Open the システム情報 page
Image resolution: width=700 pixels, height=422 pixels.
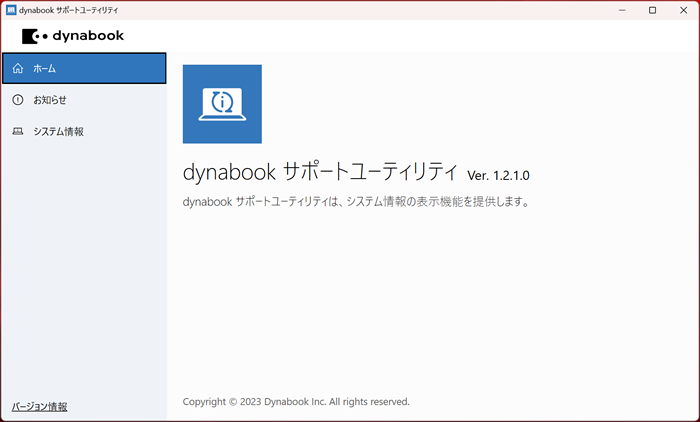(x=84, y=131)
